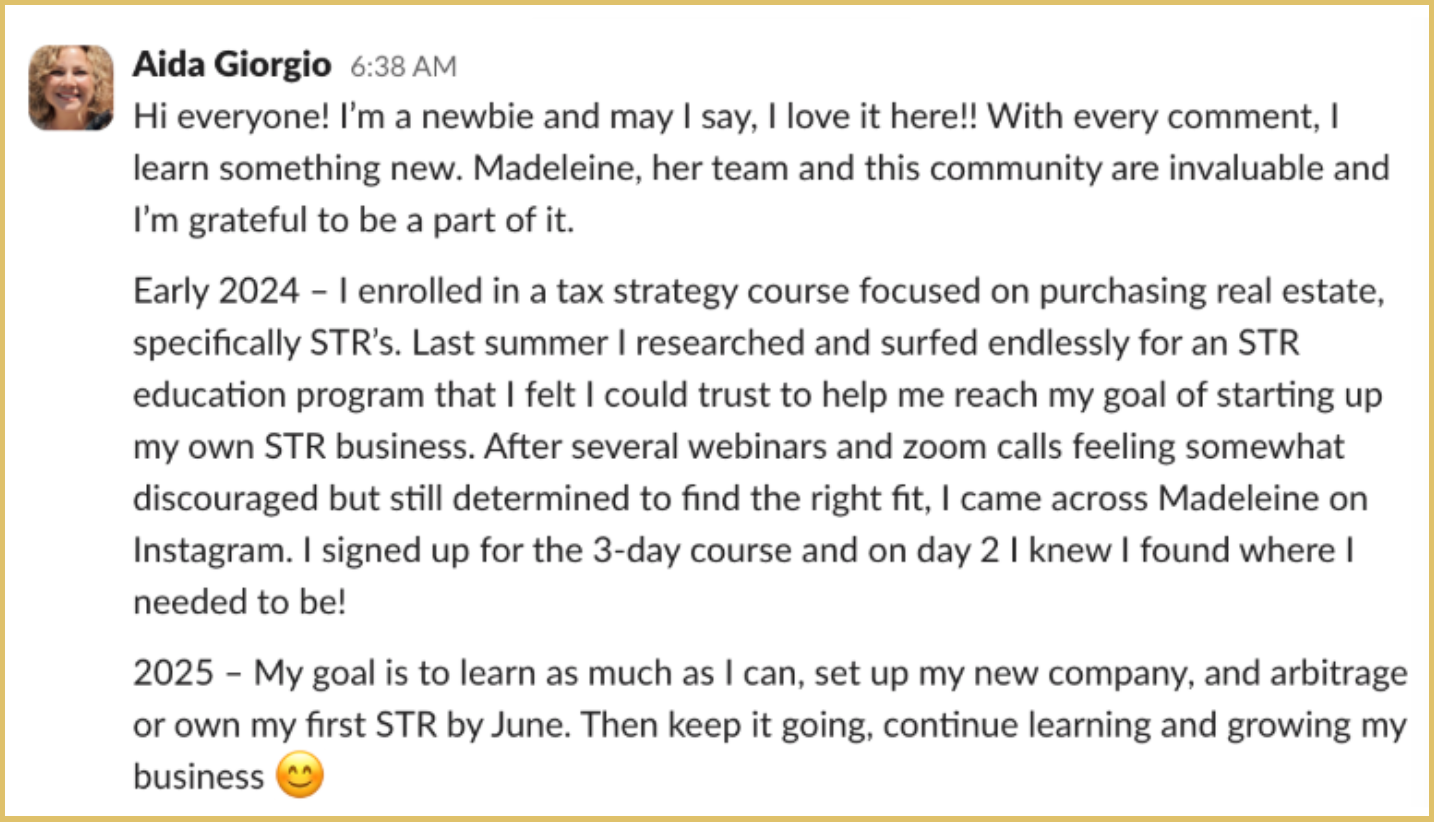Click the phrase "3-day course"
Image resolution: width=1434 pixels, height=822 pixels.
(616, 551)
